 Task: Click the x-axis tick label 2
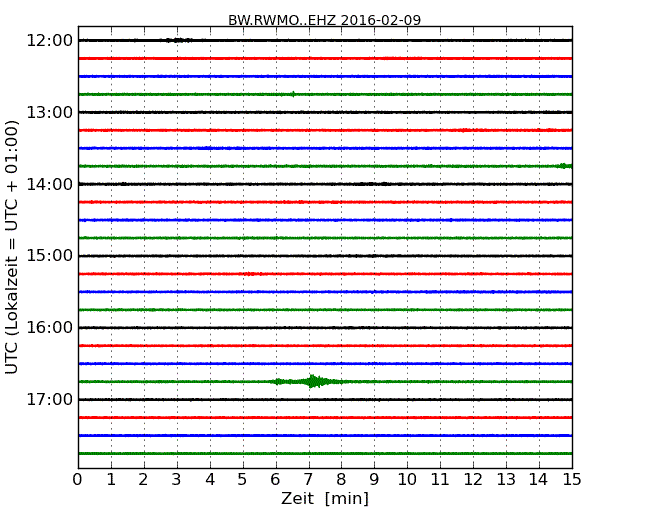[x=144, y=480]
